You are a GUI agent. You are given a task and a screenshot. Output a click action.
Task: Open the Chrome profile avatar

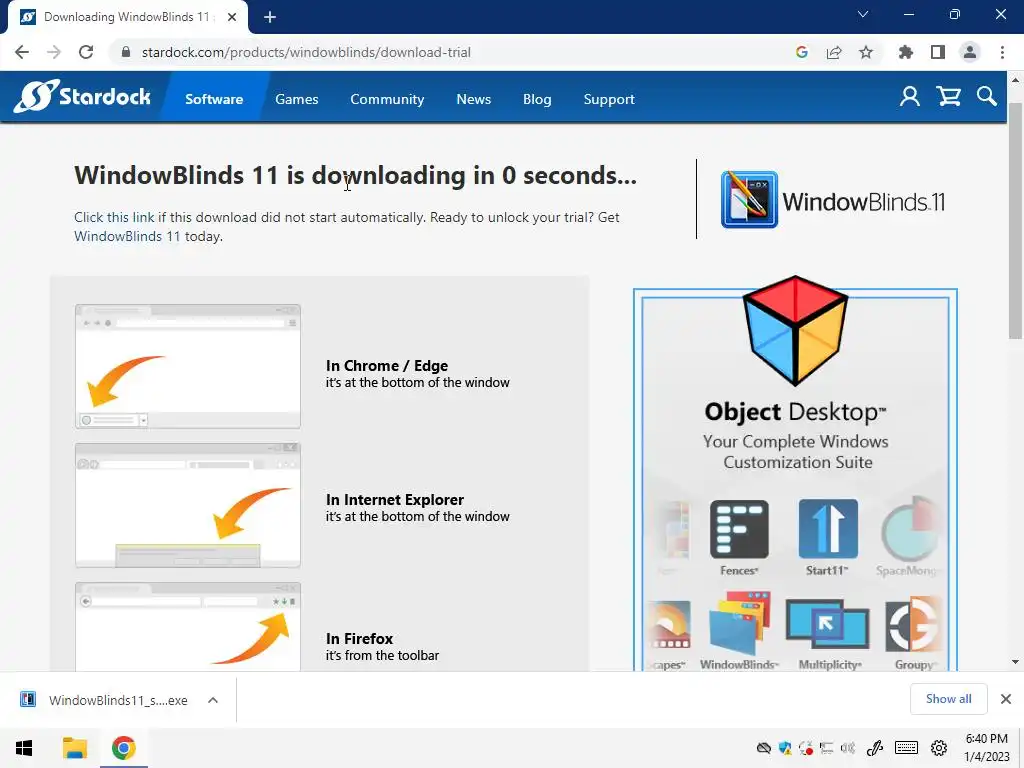click(x=970, y=52)
